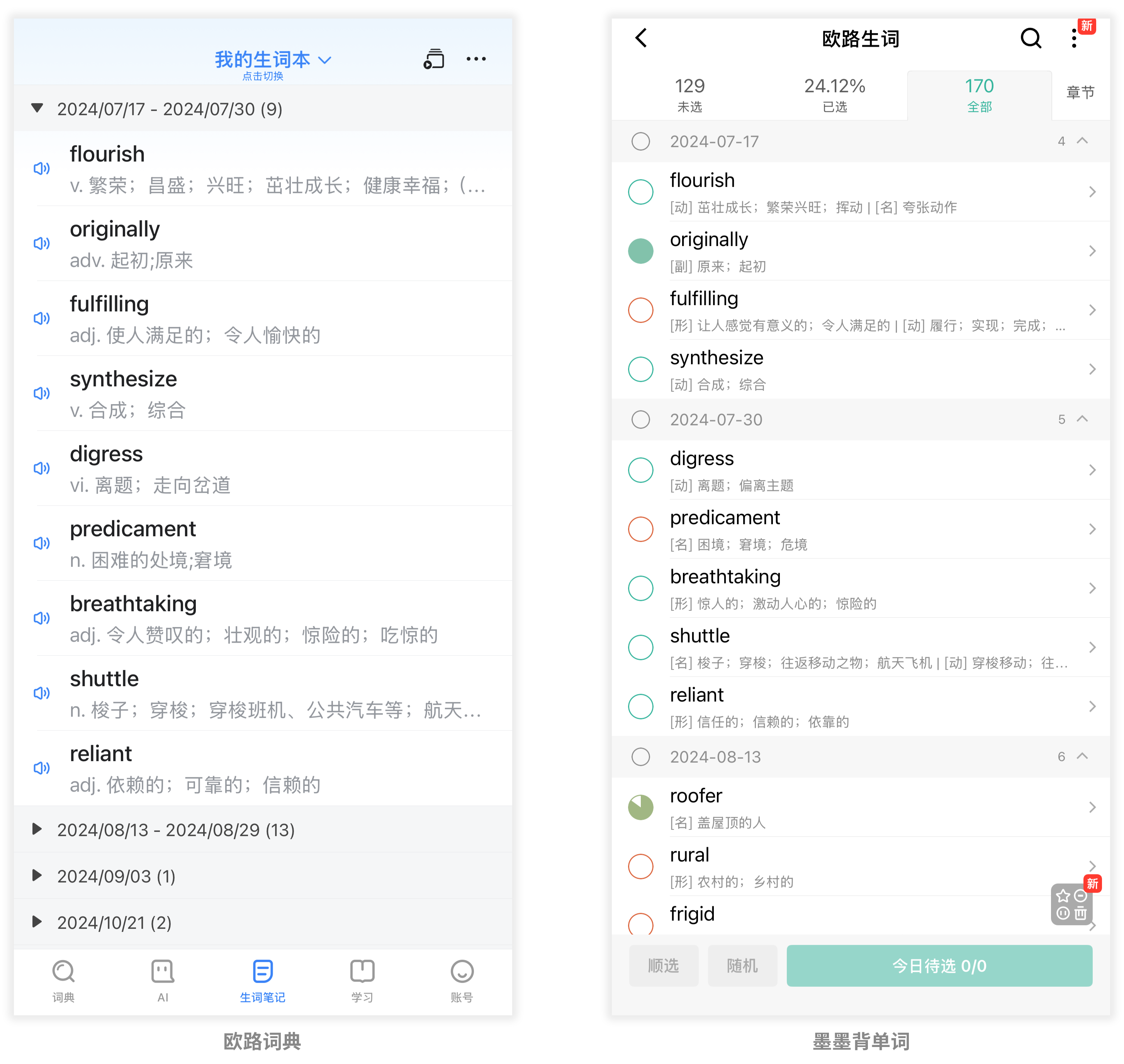The image size is (1124, 1064).
Task: Expand the 2024/08/13 - 2024/08/29 (13) group
Action: (x=37, y=829)
